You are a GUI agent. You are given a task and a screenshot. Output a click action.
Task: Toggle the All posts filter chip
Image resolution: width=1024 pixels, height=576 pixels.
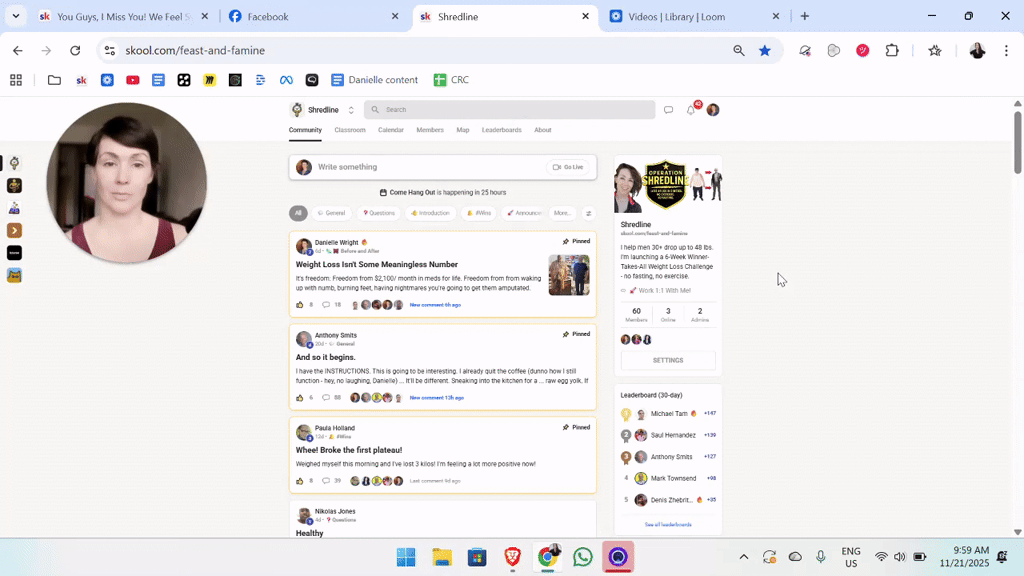click(x=298, y=213)
